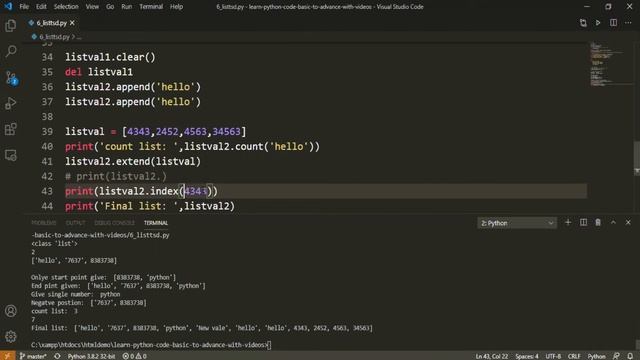This screenshot has height=360, width=640.
Task: Open the Help menu
Action: (176, 7)
